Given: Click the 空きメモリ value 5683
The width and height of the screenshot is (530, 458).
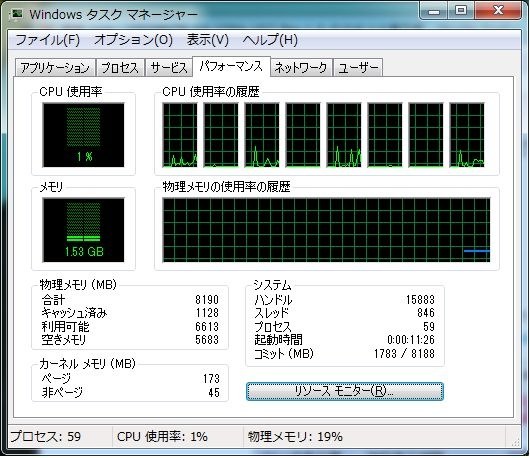Looking at the screenshot, I should [x=207, y=340].
